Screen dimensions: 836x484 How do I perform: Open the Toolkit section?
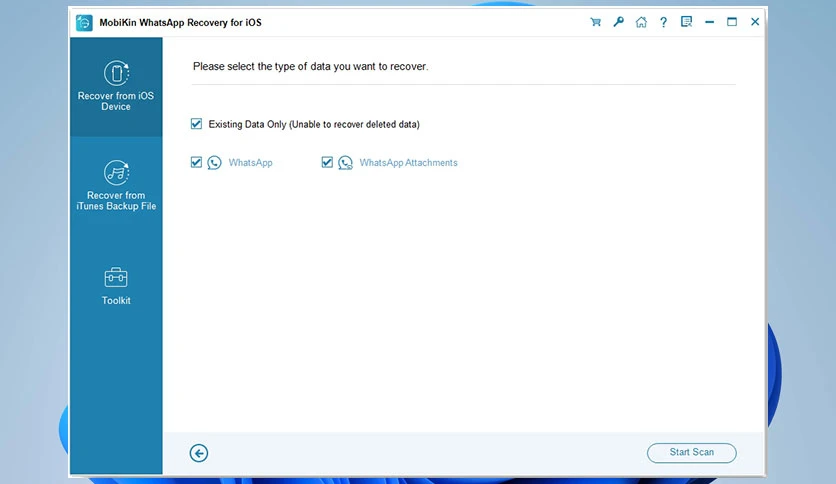(116, 286)
